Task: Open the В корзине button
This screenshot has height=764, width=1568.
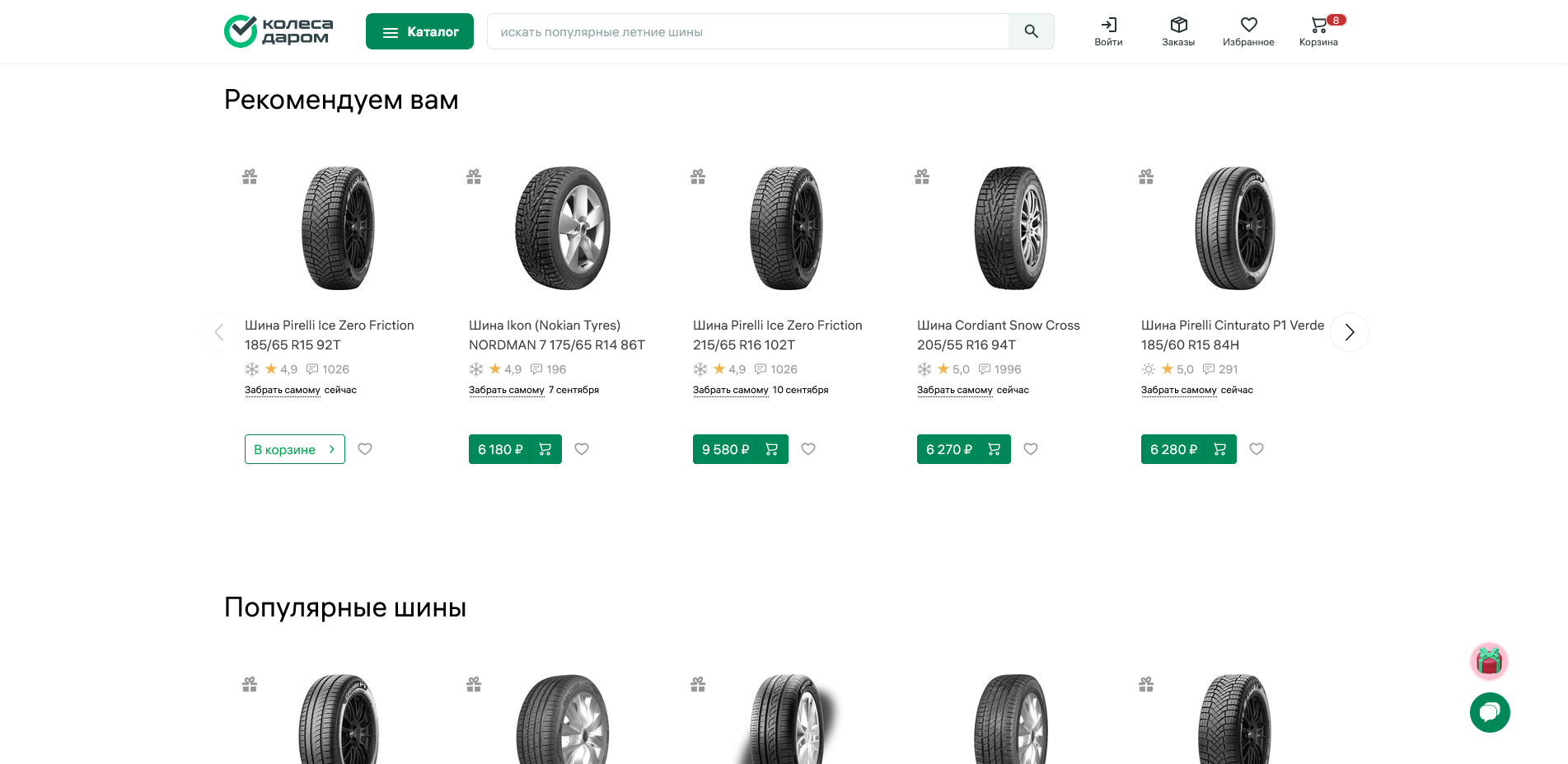Action: click(x=294, y=449)
